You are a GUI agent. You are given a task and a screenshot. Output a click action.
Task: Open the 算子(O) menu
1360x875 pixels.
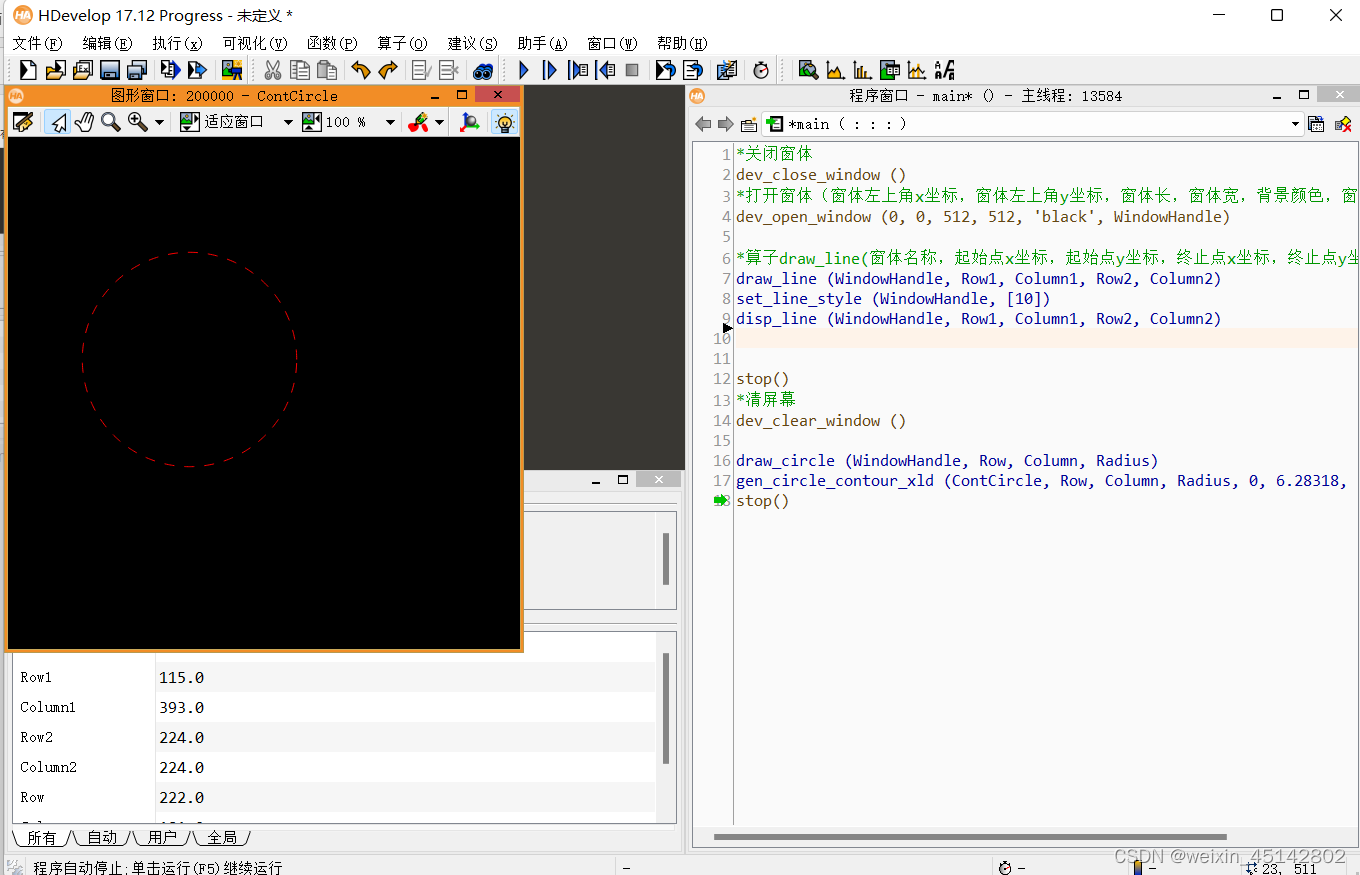tap(402, 43)
